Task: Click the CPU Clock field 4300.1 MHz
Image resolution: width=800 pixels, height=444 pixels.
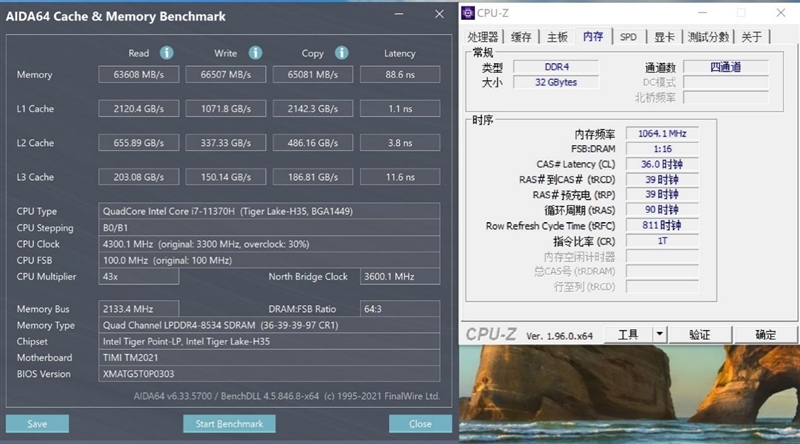Action: pyautogui.click(x=269, y=244)
